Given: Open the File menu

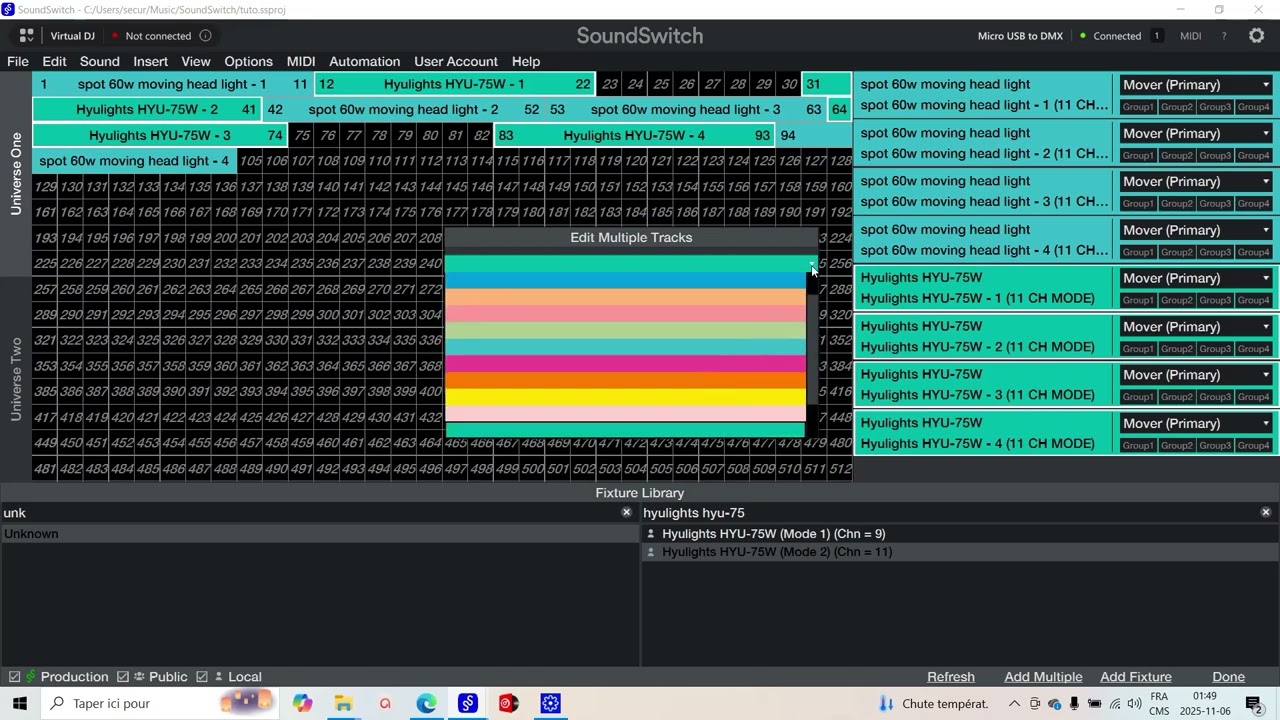Looking at the screenshot, I should [18, 62].
